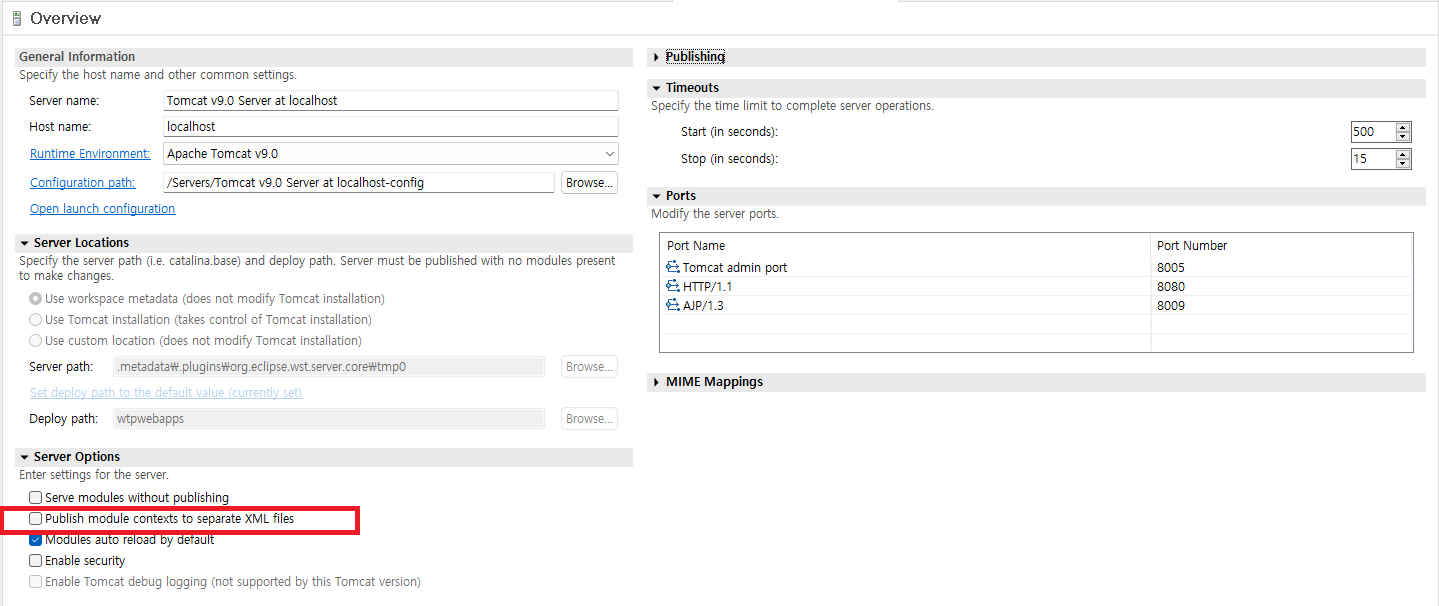Click Set deploy path to the default value link
This screenshot has width=1439, height=606.
point(166,393)
